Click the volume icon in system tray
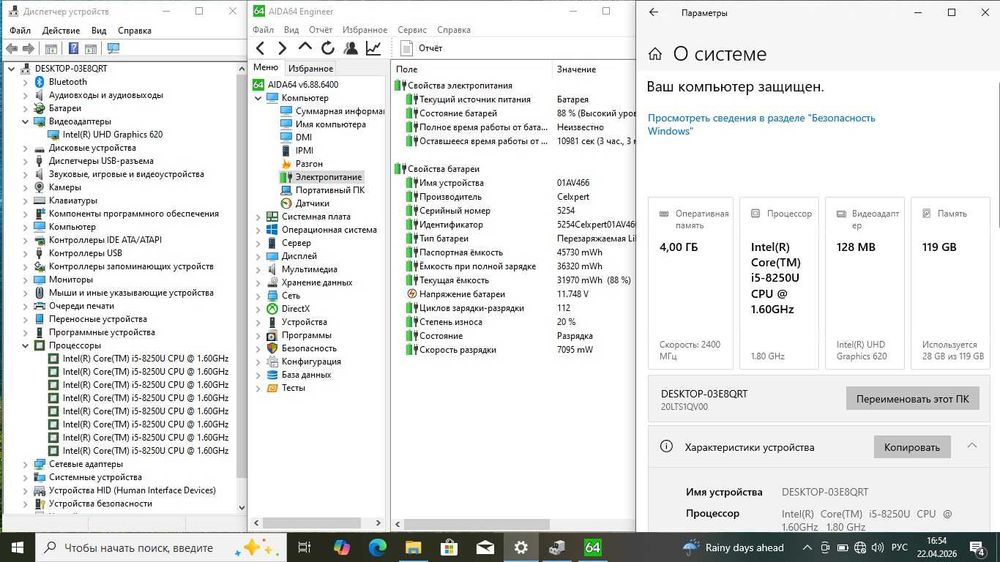This screenshot has height=562, width=1000. (878, 547)
